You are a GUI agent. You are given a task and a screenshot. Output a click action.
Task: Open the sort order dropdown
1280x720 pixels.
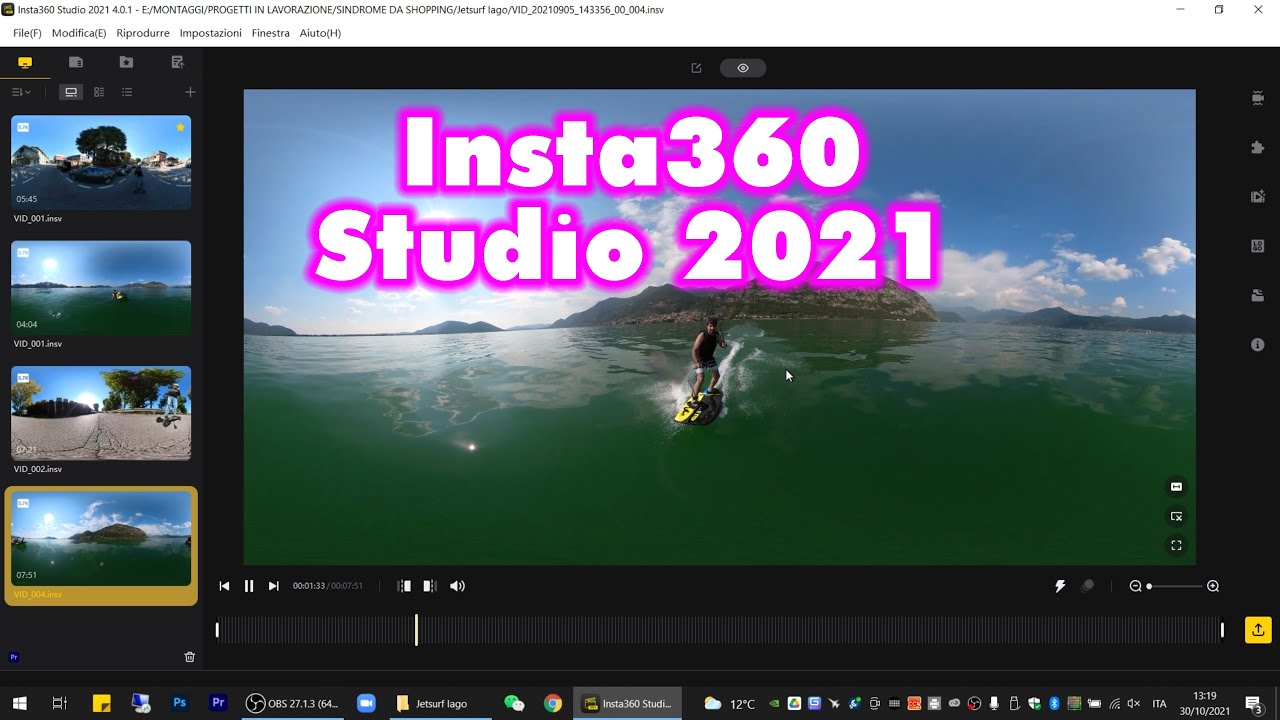point(21,92)
